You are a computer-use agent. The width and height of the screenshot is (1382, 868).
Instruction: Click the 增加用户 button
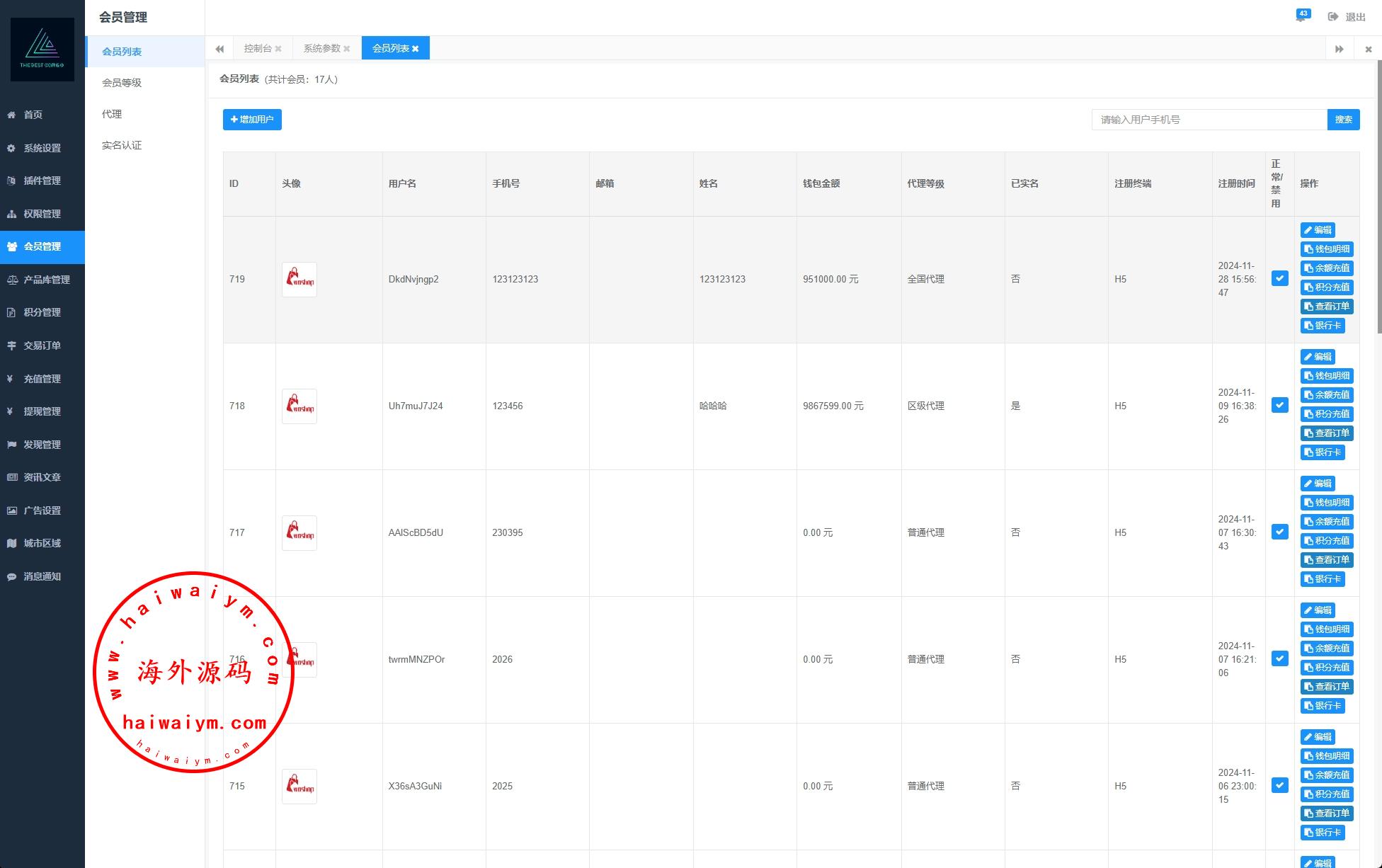pos(252,120)
